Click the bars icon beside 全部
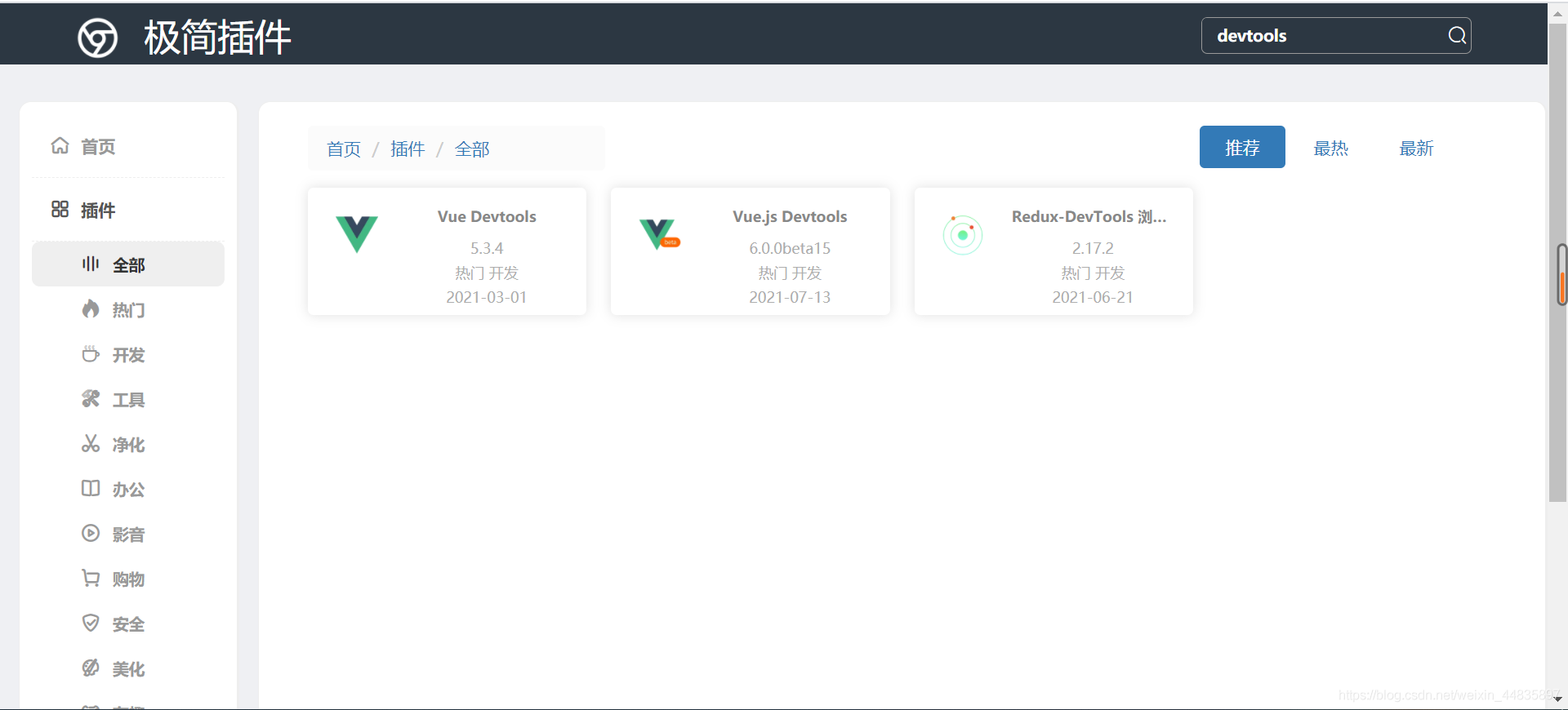The height and width of the screenshot is (710, 1568). 91,264
